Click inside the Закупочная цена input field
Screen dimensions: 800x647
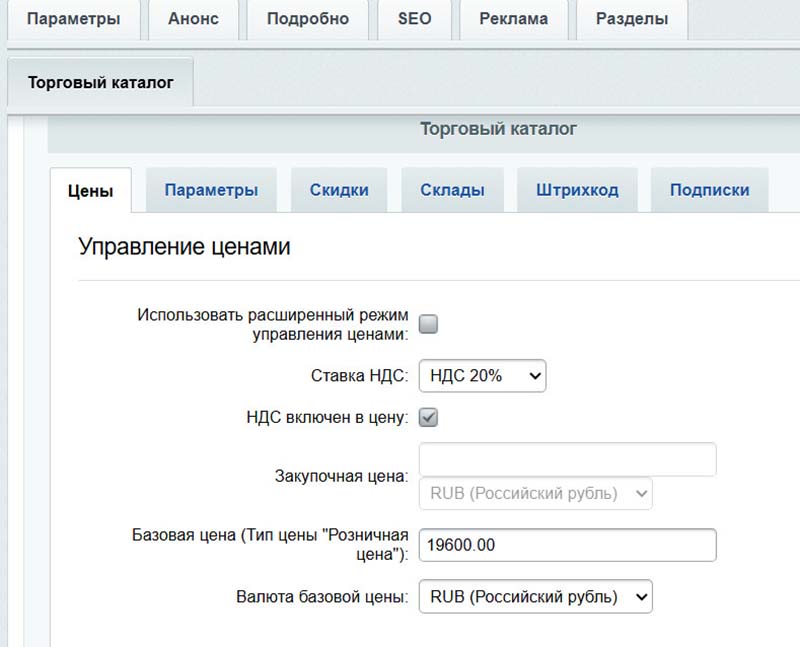pyautogui.click(x=567, y=459)
